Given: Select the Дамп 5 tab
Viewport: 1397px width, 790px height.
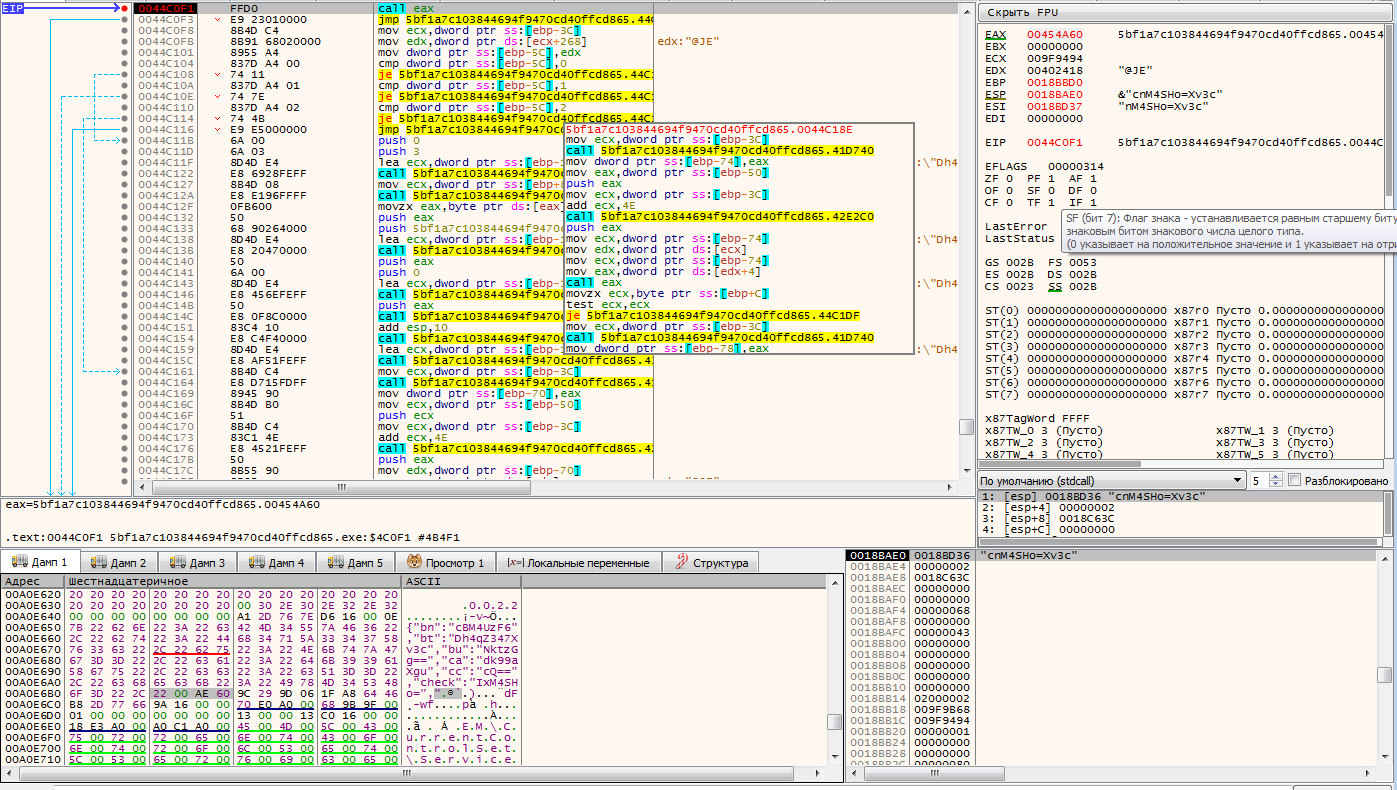Looking at the screenshot, I should coord(356,563).
